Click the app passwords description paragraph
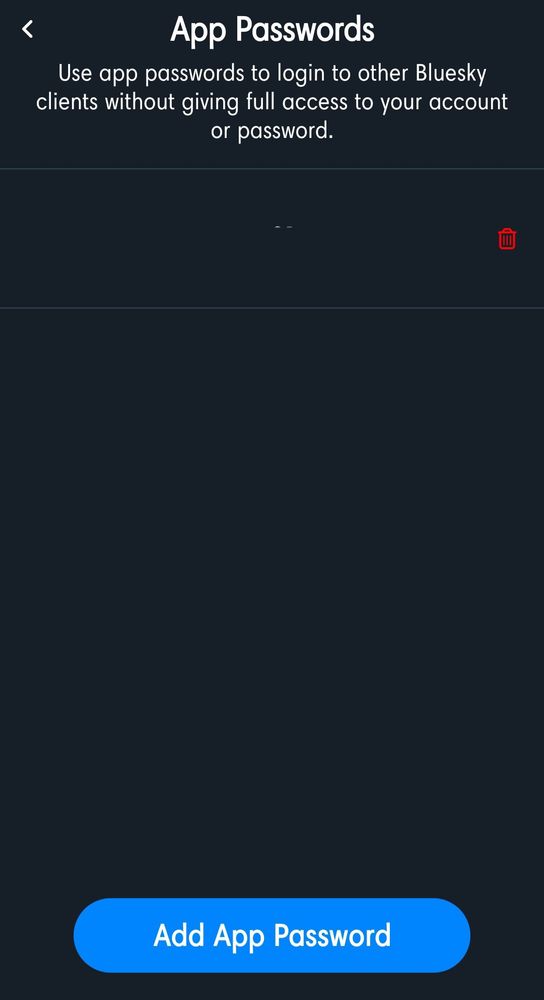The image size is (544, 1000). click(272, 102)
